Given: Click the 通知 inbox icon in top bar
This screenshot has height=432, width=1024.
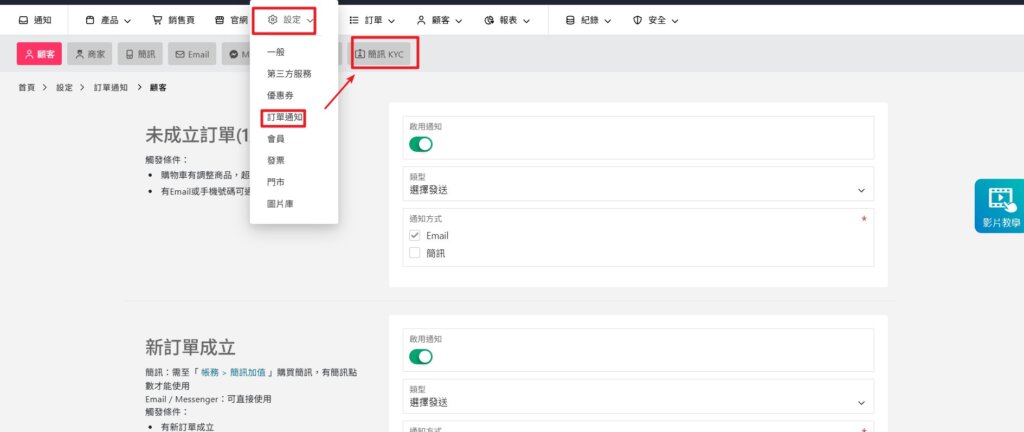Looking at the screenshot, I should [x=23, y=20].
